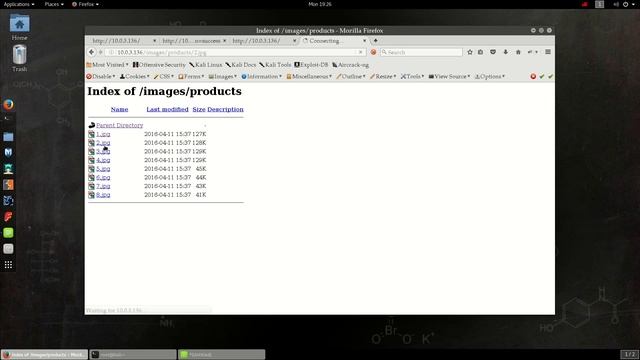Go to the Firefox home page icon
The height and width of the screenshot is (360, 640).
(x=518, y=52)
